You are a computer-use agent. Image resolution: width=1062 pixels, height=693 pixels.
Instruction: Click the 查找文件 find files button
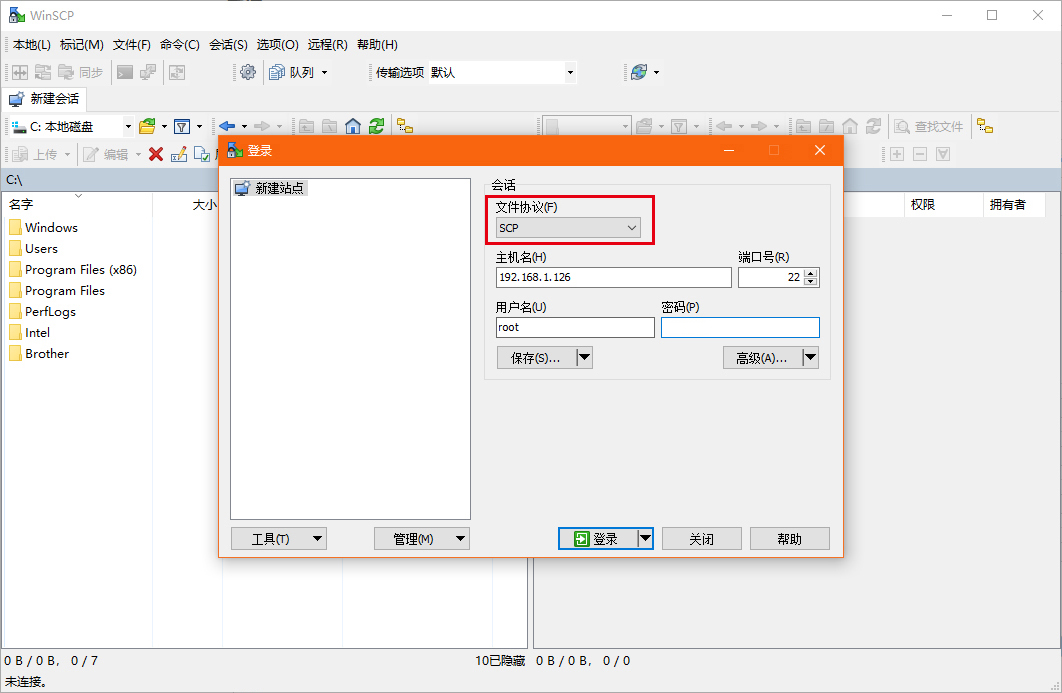point(929,127)
